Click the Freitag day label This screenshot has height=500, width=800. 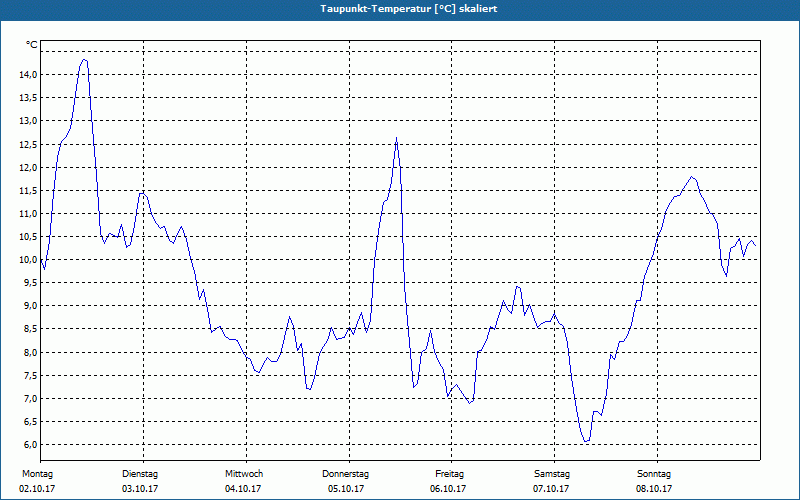[449, 474]
